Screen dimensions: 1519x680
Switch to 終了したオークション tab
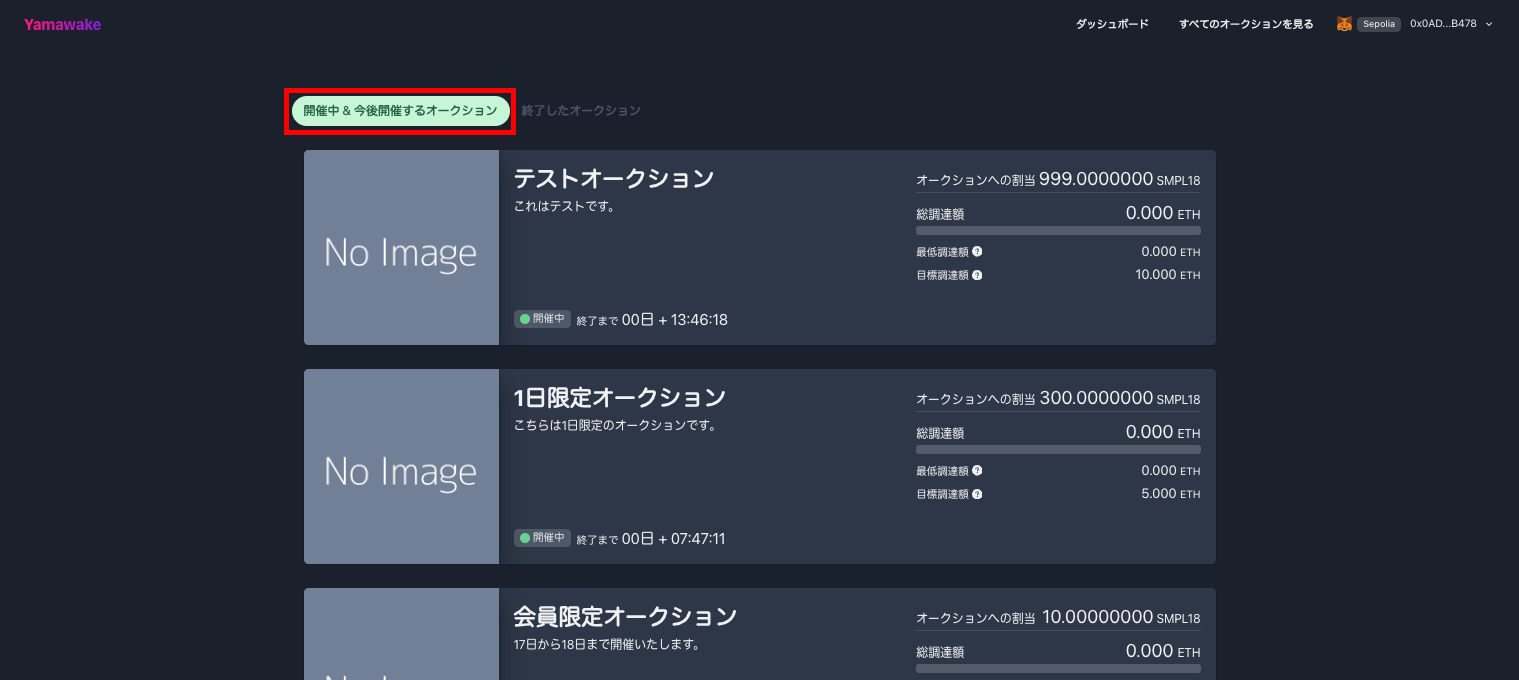(581, 111)
